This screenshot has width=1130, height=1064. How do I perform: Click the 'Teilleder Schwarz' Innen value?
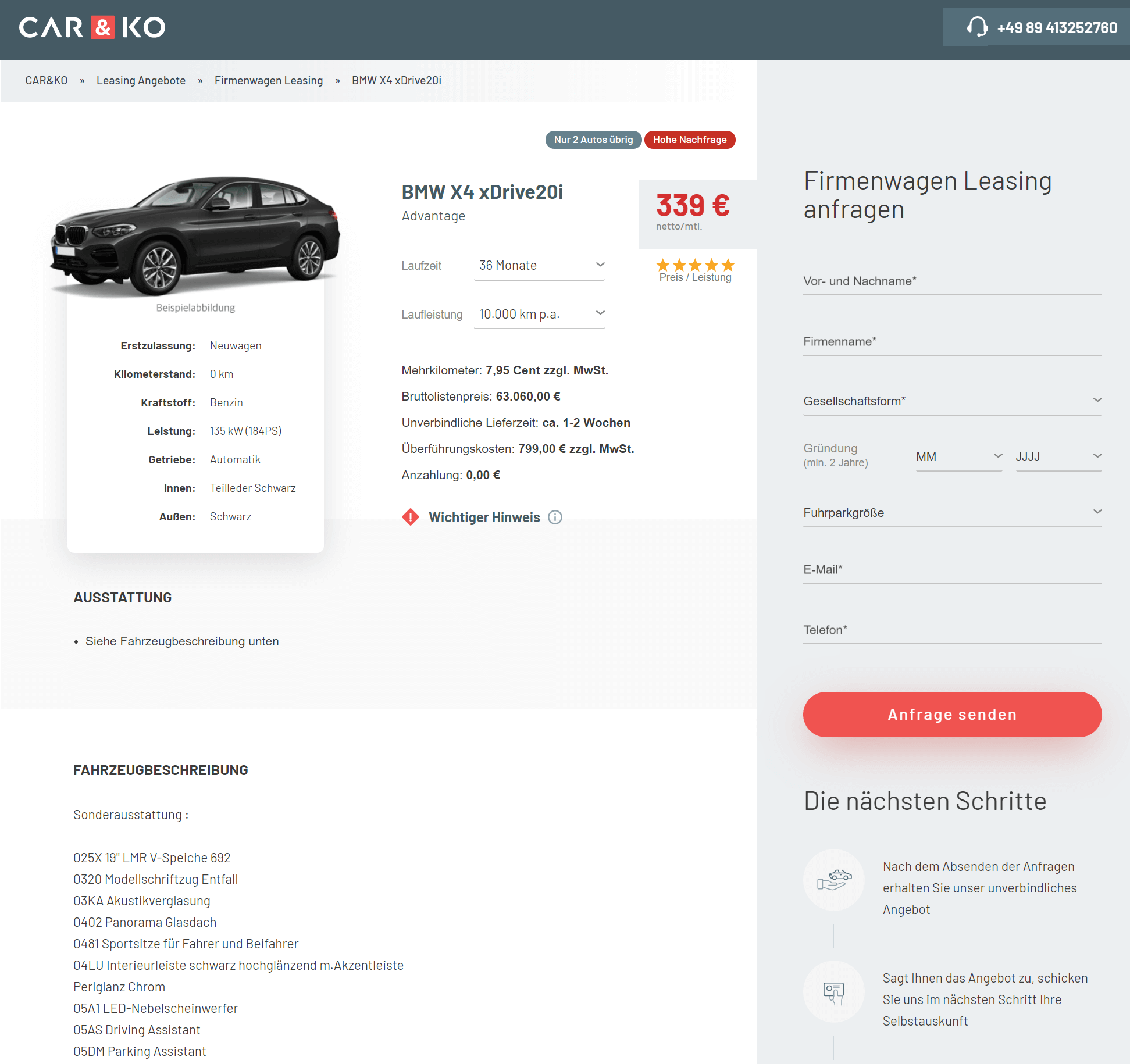coord(253,488)
